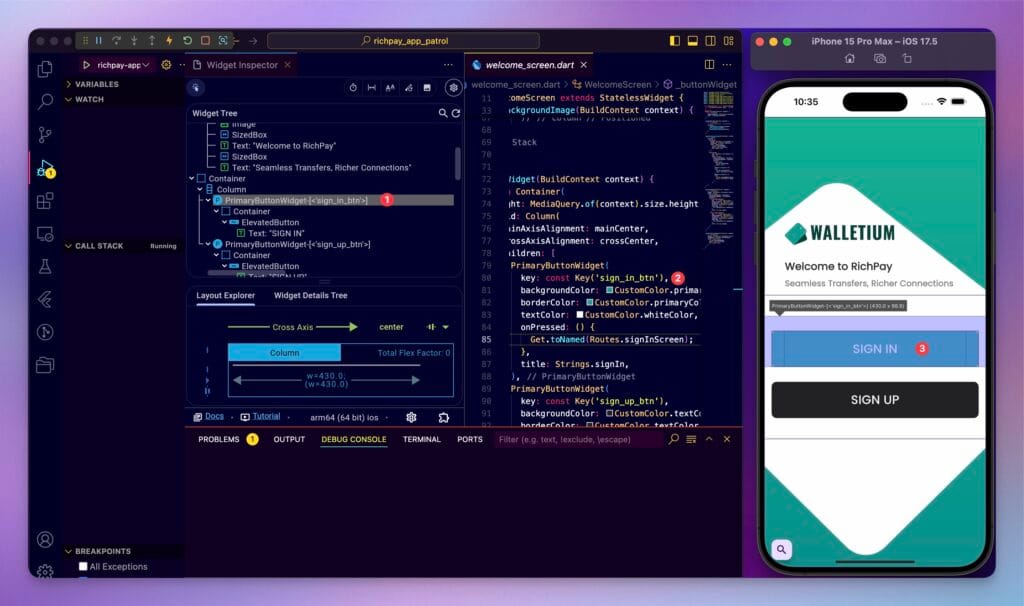
Task: Switch to Layout Explorer tab
Action: 225,295
